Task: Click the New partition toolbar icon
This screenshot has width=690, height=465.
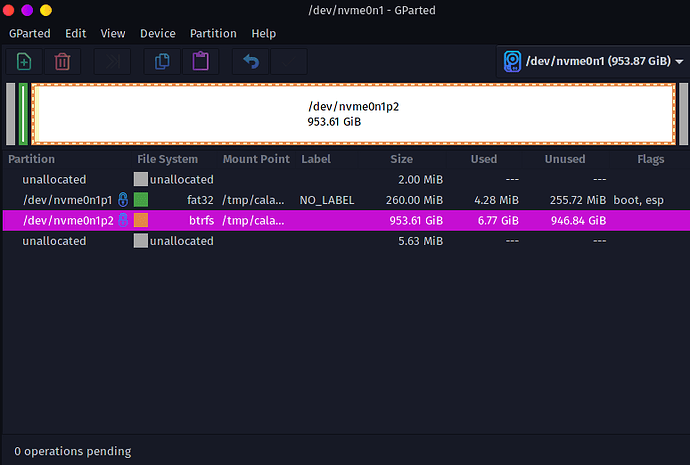Action: [24, 61]
